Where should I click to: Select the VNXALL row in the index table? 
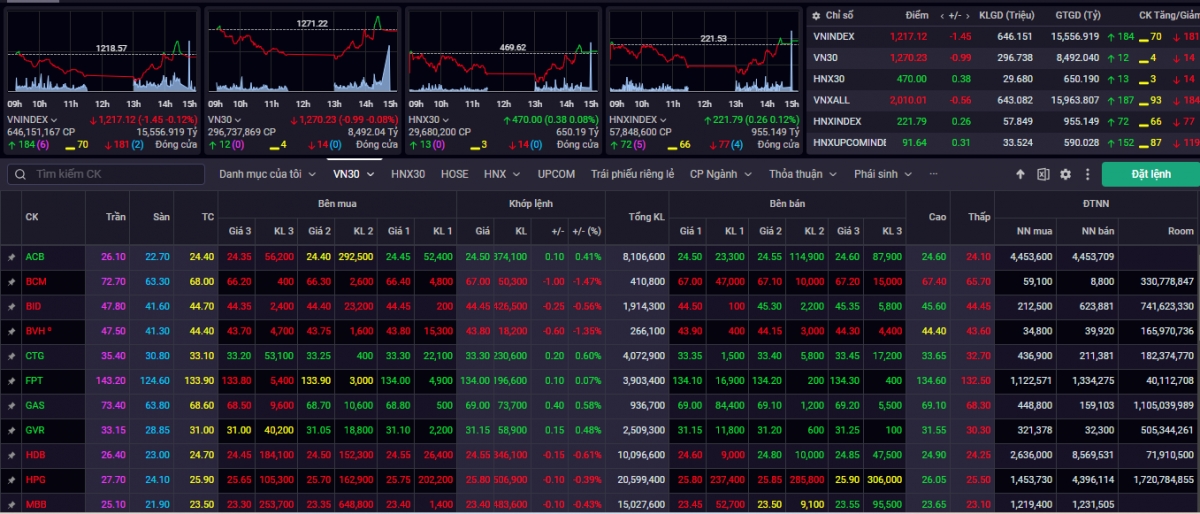tap(1003, 100)
